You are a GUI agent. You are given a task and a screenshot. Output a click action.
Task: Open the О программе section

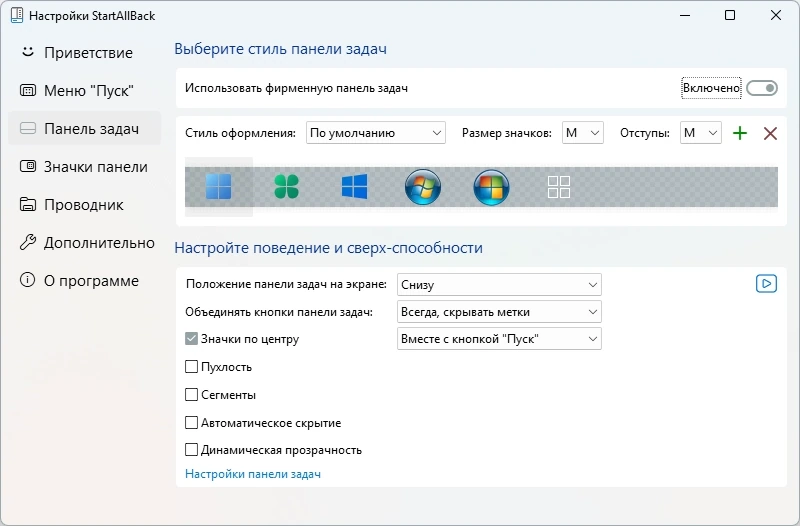85,281
